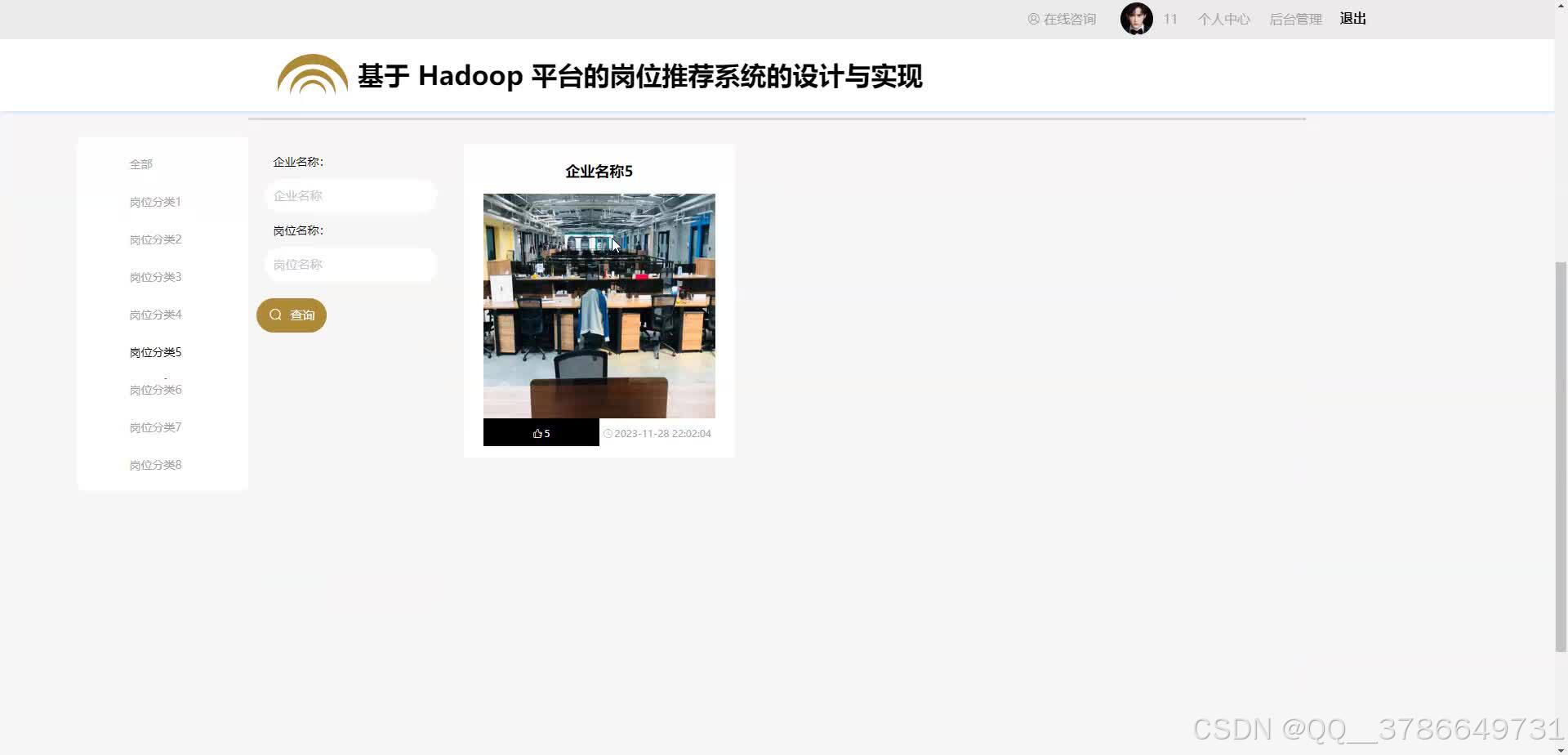Image resolution: width=1568 pixels, height=755 pixels.
Task: Focus the 企业名称 input field
Action: click(351, 196)
